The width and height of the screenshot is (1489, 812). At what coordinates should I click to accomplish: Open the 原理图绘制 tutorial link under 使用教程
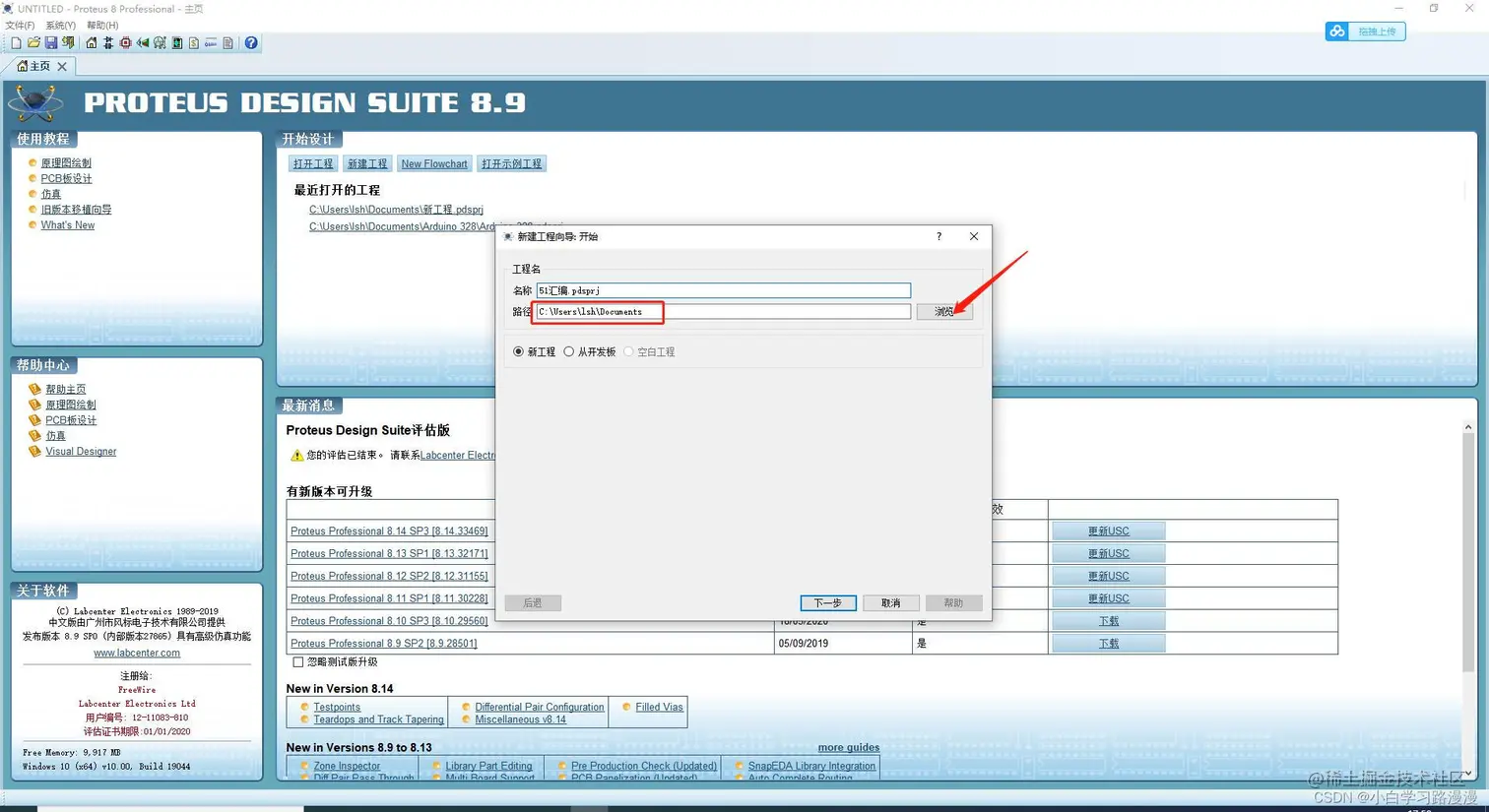66,163
